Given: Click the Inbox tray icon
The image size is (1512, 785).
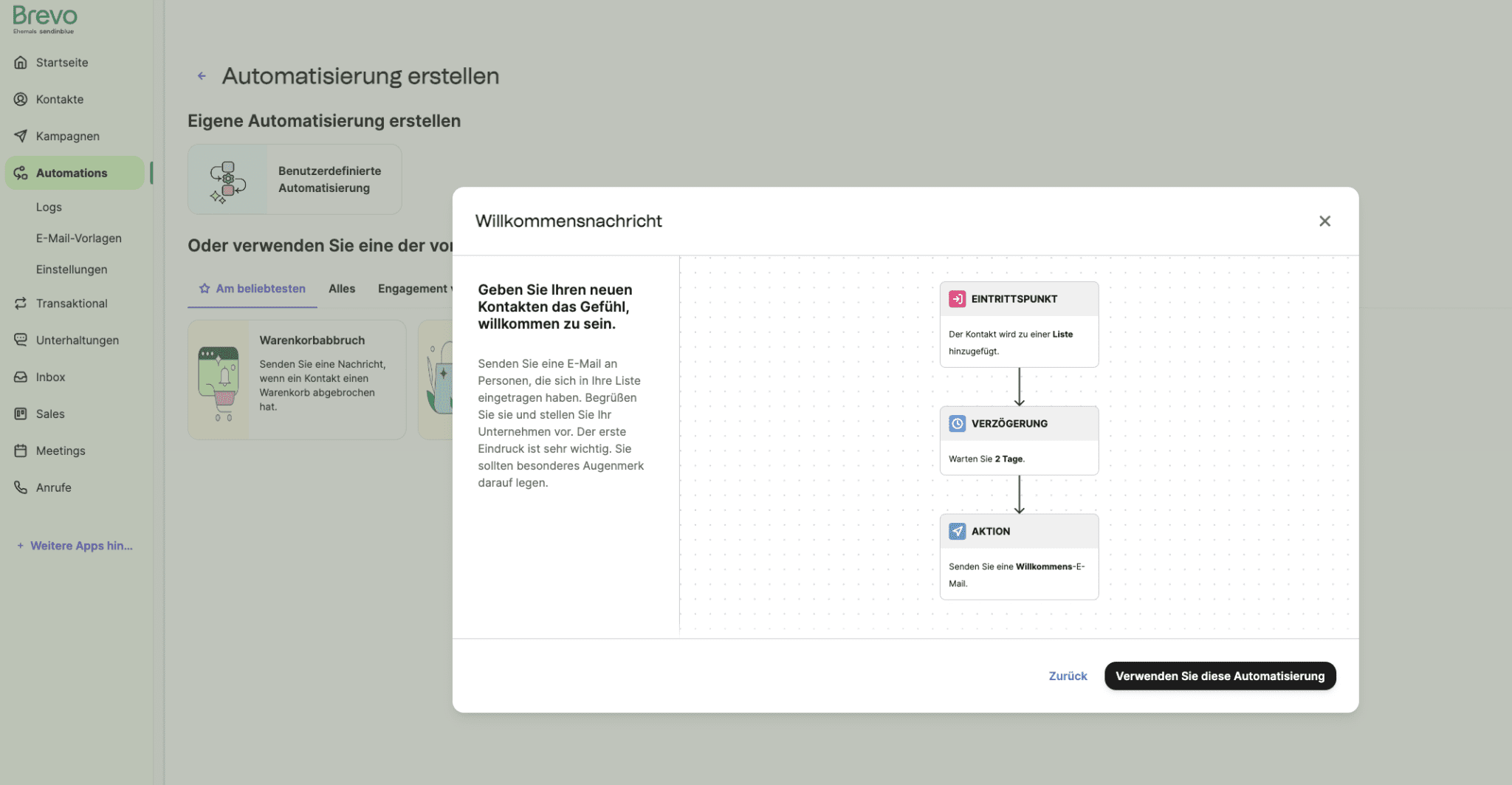Looking at the screenshot, I should tap(21, 377).
